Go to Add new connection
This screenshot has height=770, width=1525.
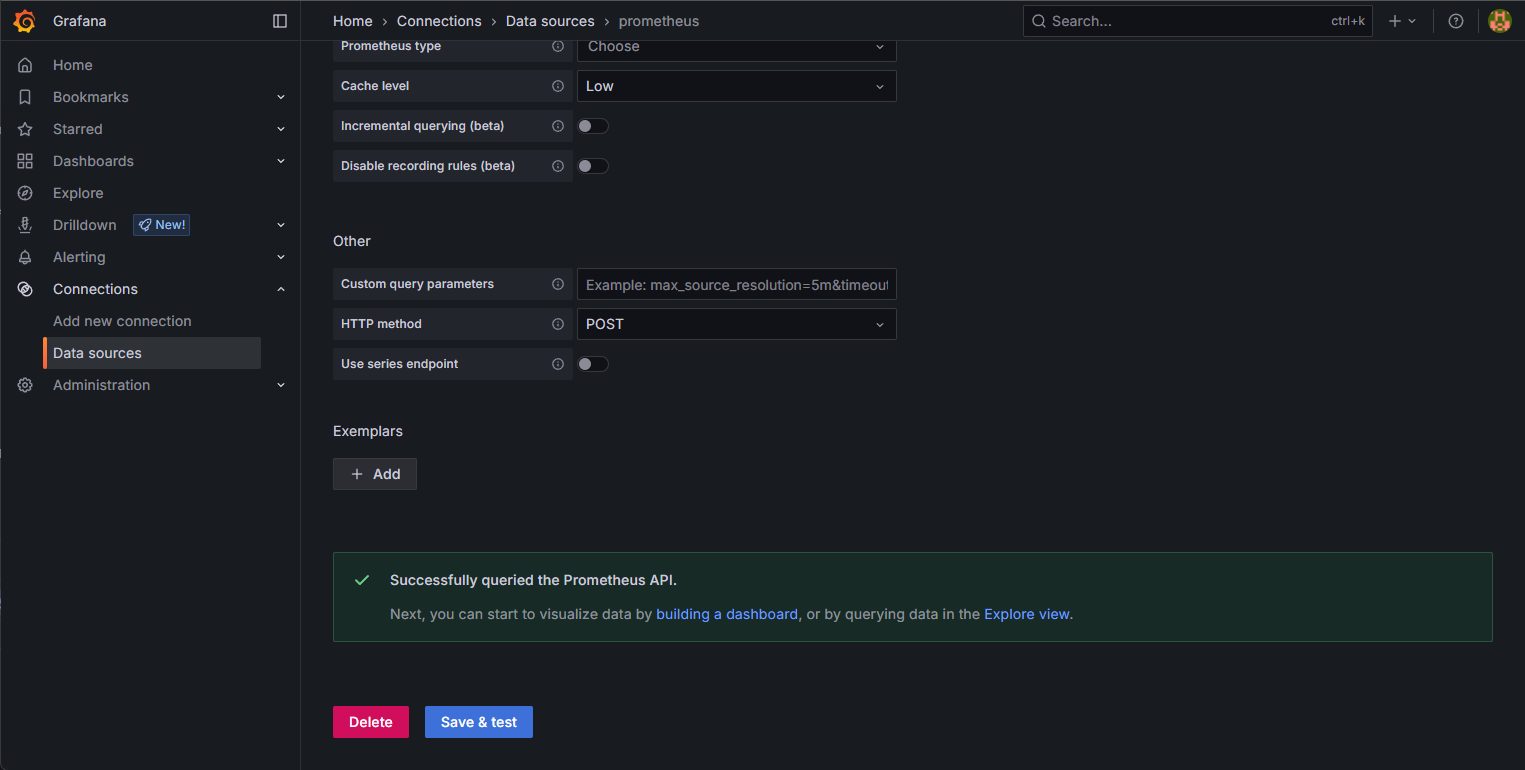[x=122, y=321]
